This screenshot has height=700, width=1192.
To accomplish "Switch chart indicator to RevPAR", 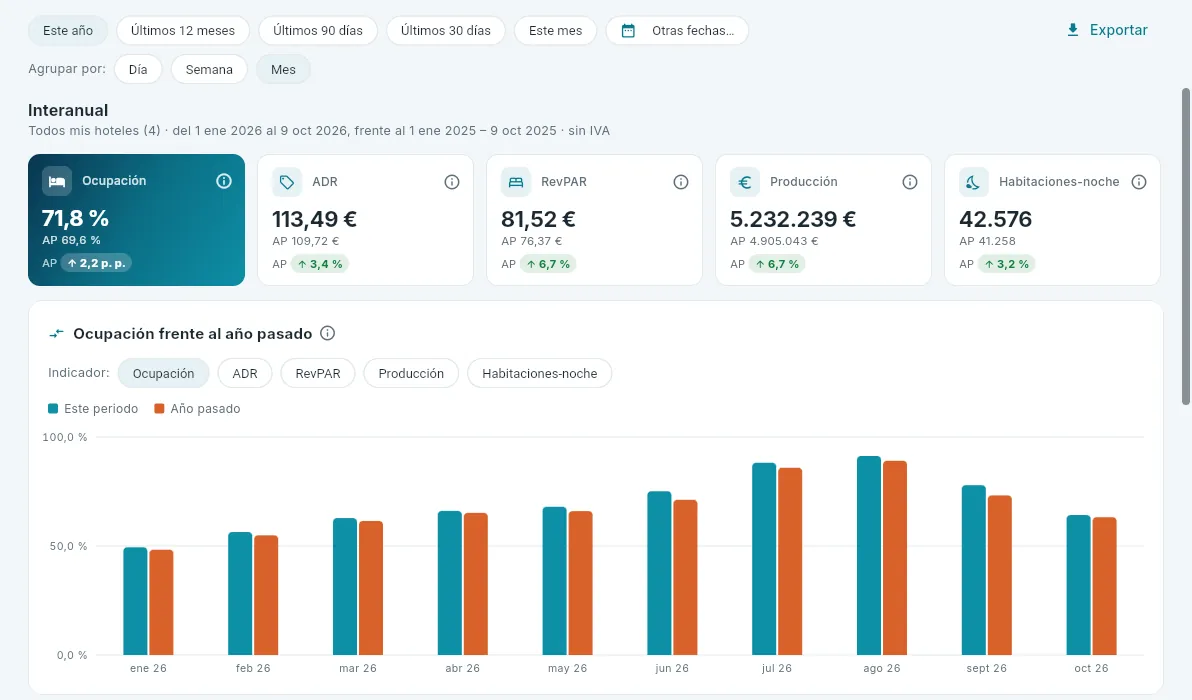I will click(318, 373).
